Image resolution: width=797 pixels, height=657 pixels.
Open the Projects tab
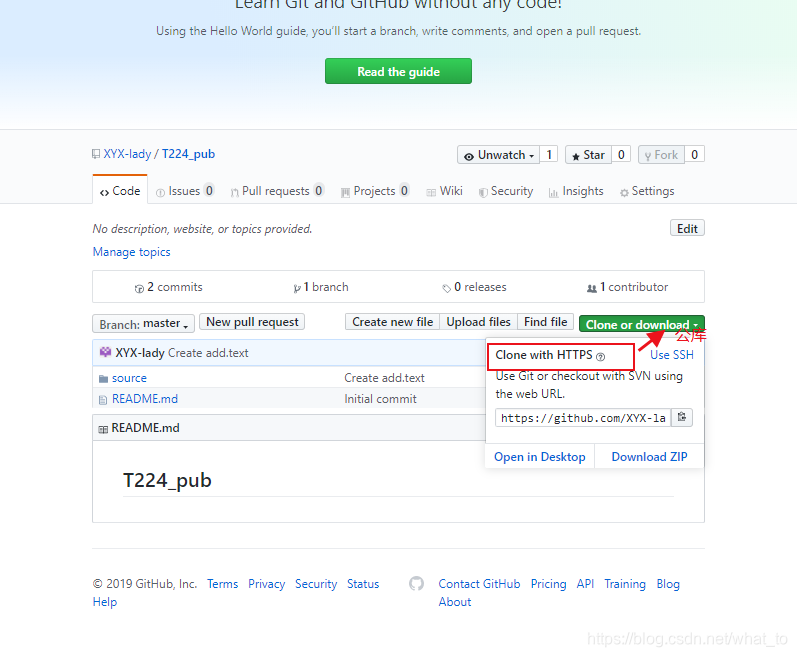[375, 191]
